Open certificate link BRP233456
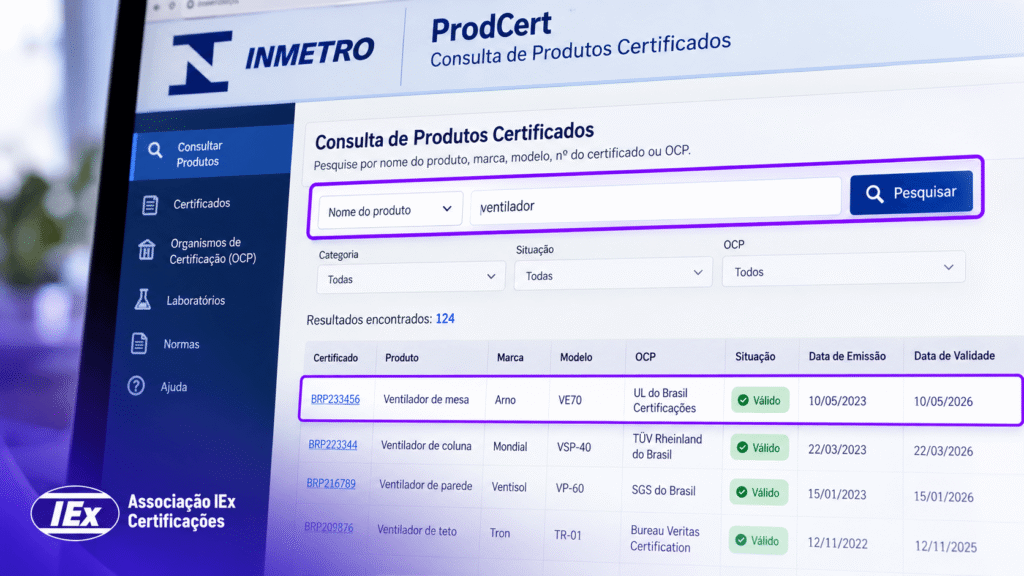This screenshot has height=576, width=1024. point(335,399)
